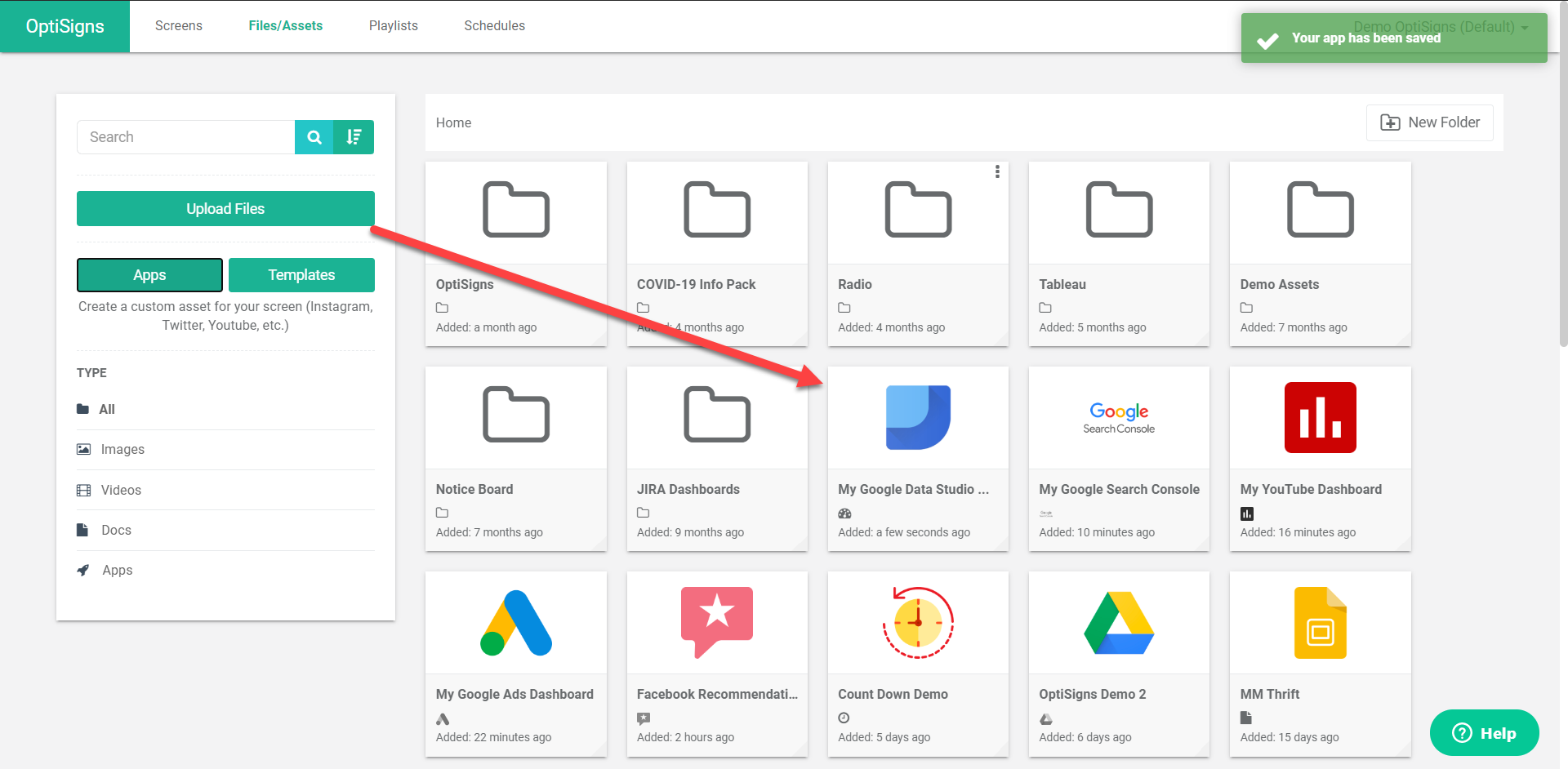
Task: Select the Google Data Studio app icon
Action: [918, 417]
